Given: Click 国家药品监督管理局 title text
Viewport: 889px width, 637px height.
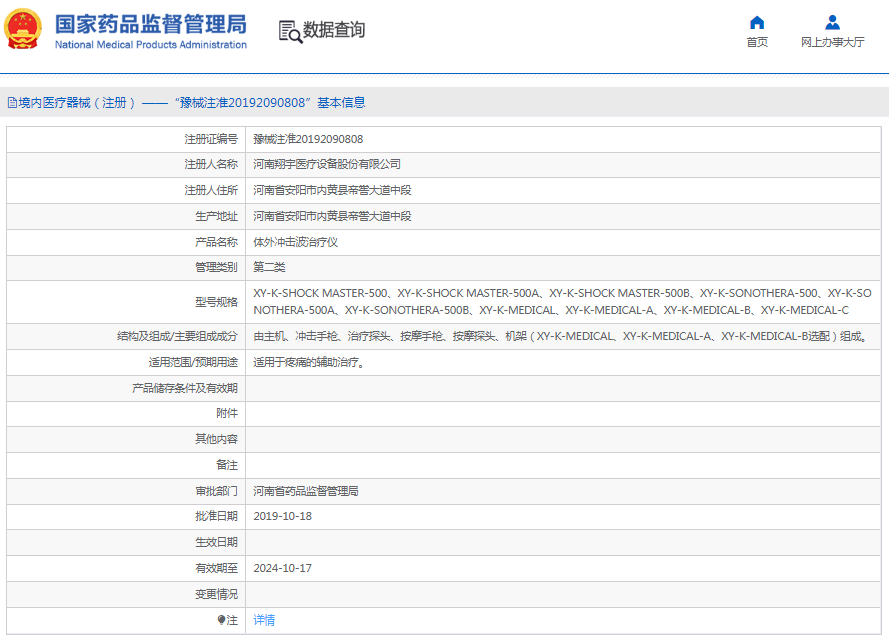Looking at the screenshot, I should point(151,24).
